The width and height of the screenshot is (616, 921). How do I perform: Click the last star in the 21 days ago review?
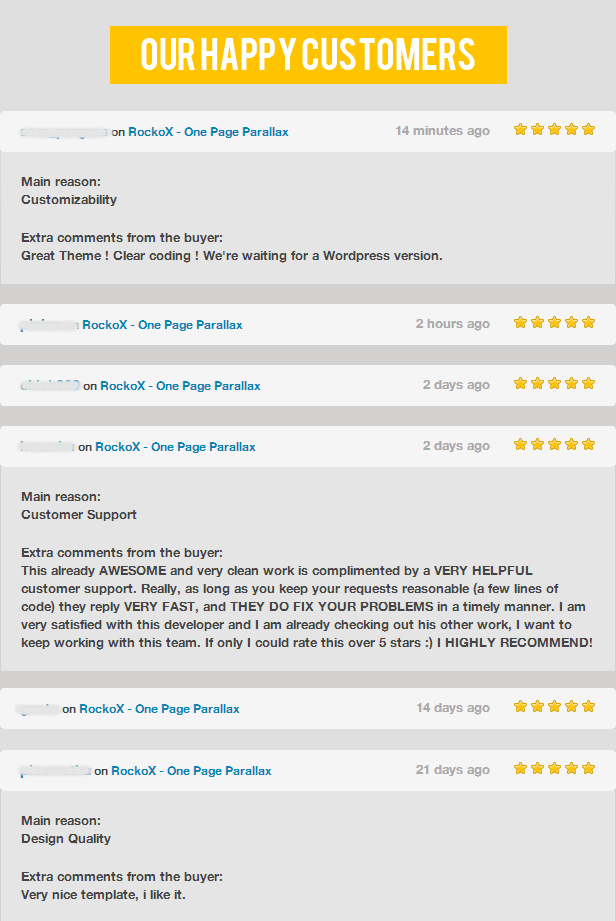[x=588, y=768]
